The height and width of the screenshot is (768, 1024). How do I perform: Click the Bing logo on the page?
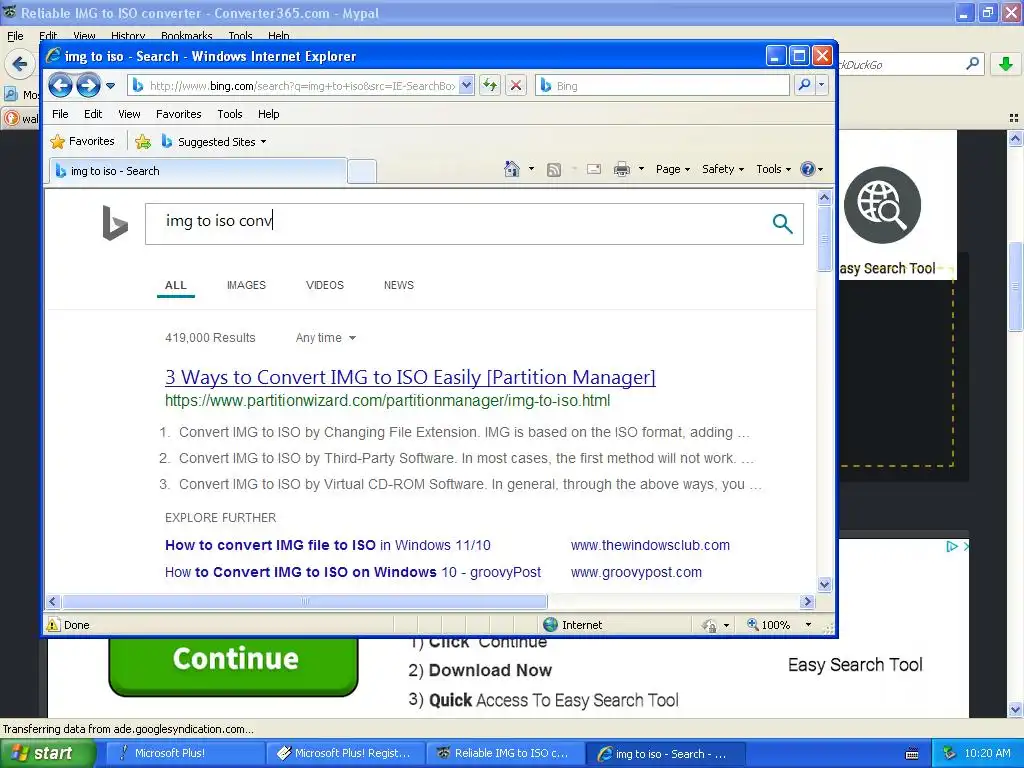click(x=115, y=223)
